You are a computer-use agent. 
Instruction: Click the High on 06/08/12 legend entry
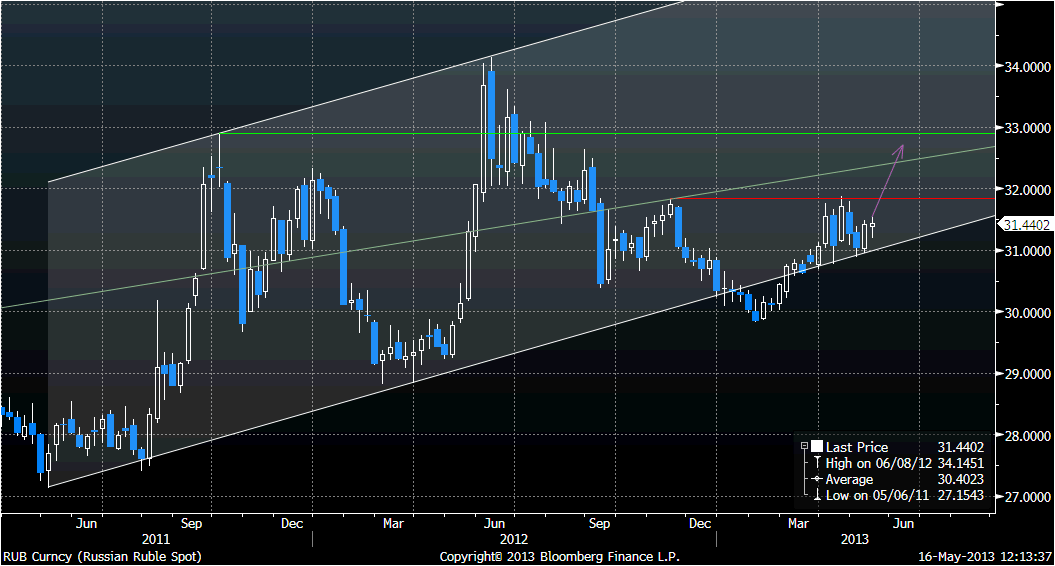[879, 463]
